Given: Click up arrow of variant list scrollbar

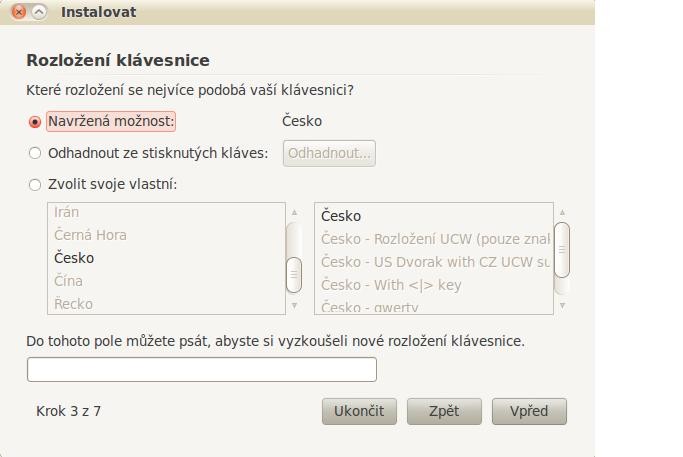Looking at the screenshot, I should 562,213.
